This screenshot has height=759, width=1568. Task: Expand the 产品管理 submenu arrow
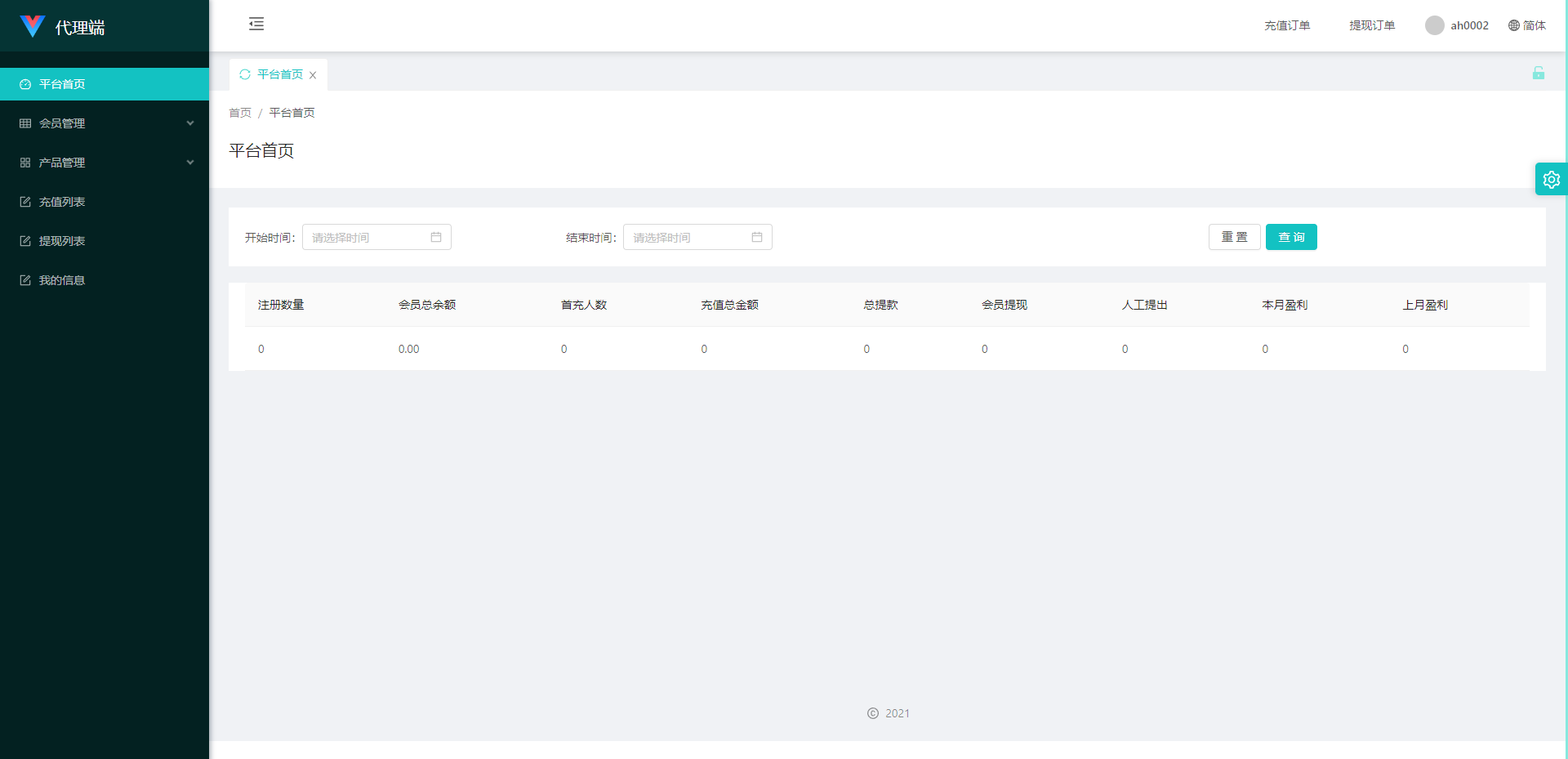point(190,163)
